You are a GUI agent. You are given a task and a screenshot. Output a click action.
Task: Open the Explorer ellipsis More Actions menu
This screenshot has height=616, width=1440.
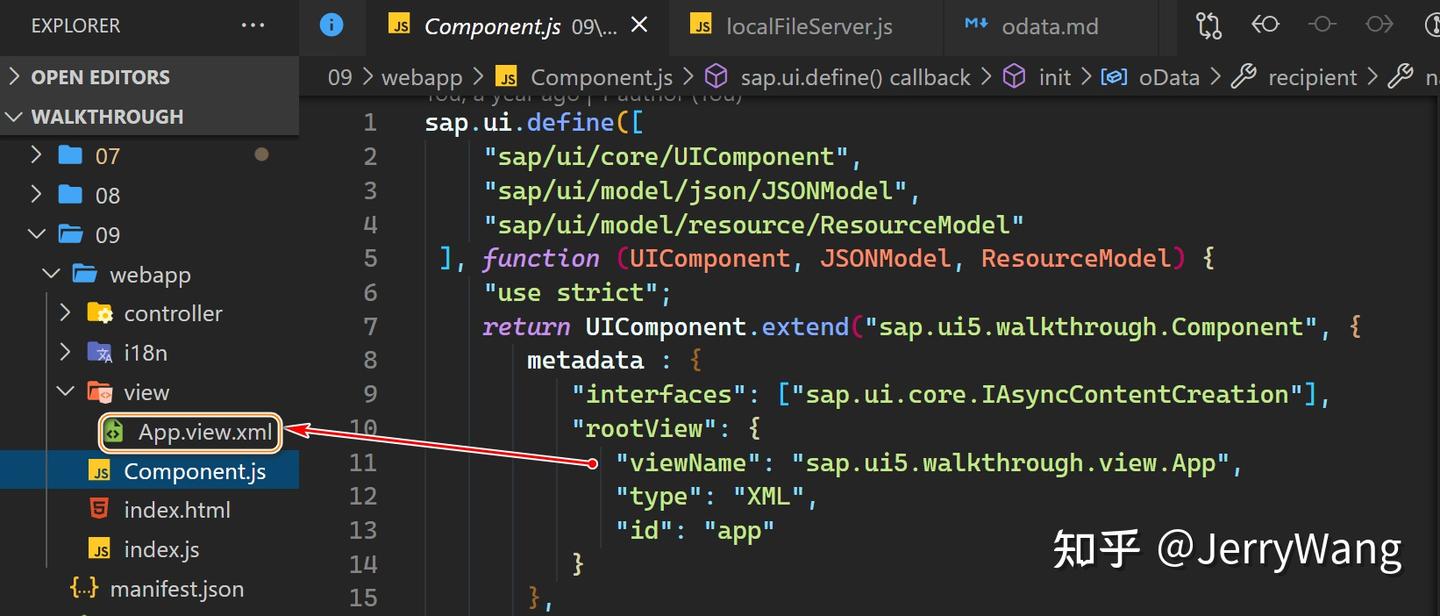coord(251,25)
